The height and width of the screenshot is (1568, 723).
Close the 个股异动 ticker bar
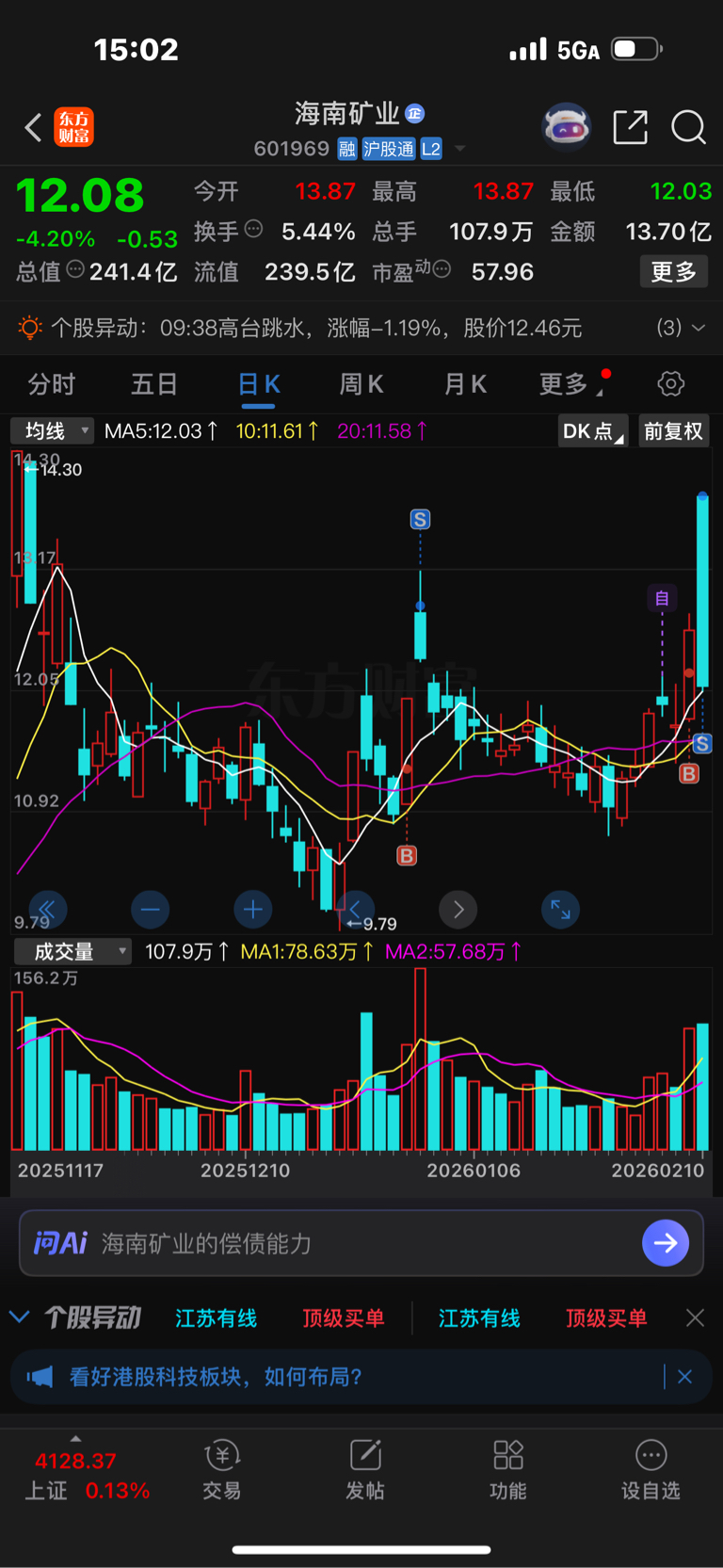coord(695,1317)
